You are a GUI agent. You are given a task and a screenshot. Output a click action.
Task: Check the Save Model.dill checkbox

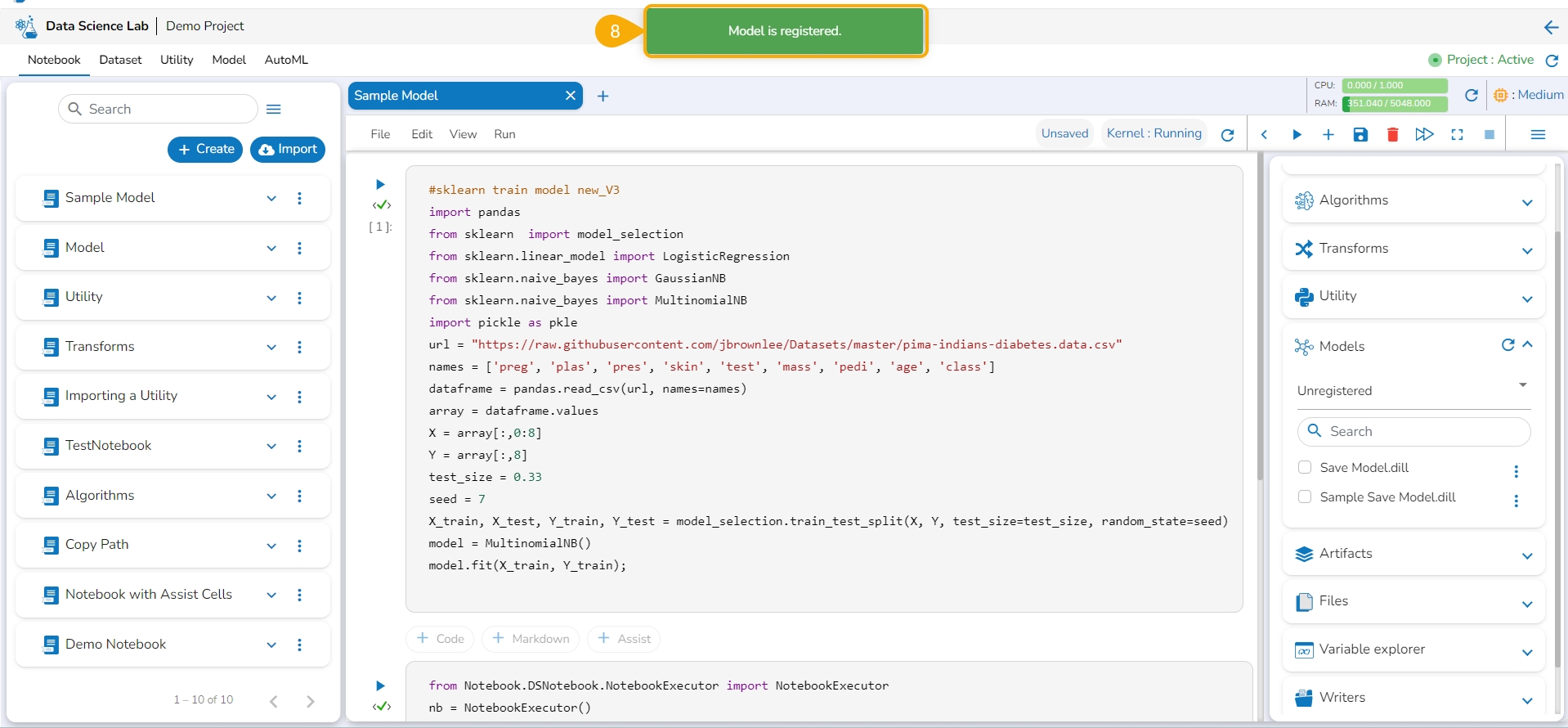pos(1305,467)
